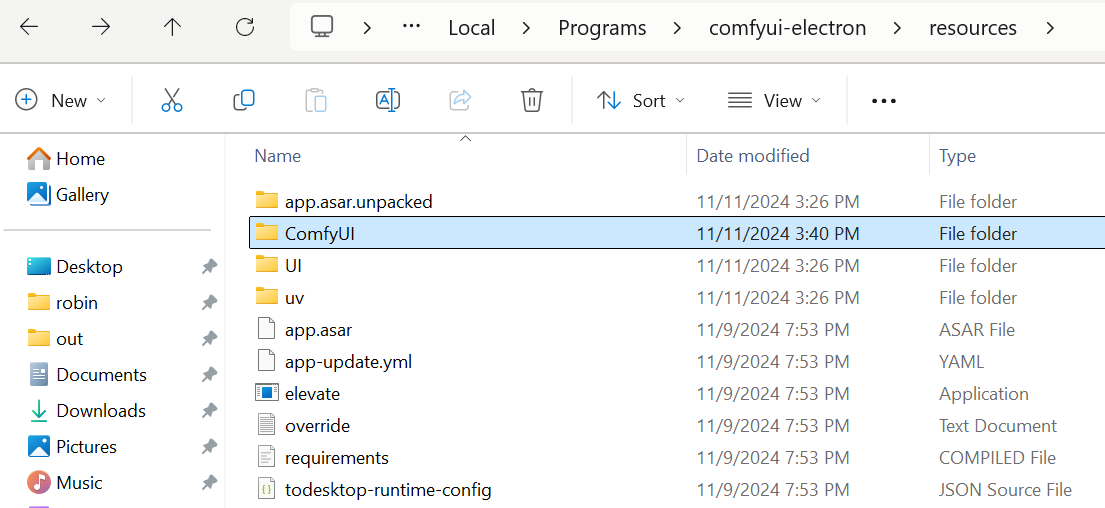Screen dimensions: 1105x508
Task: Open the New item dropdown
Action: point(61,100)
